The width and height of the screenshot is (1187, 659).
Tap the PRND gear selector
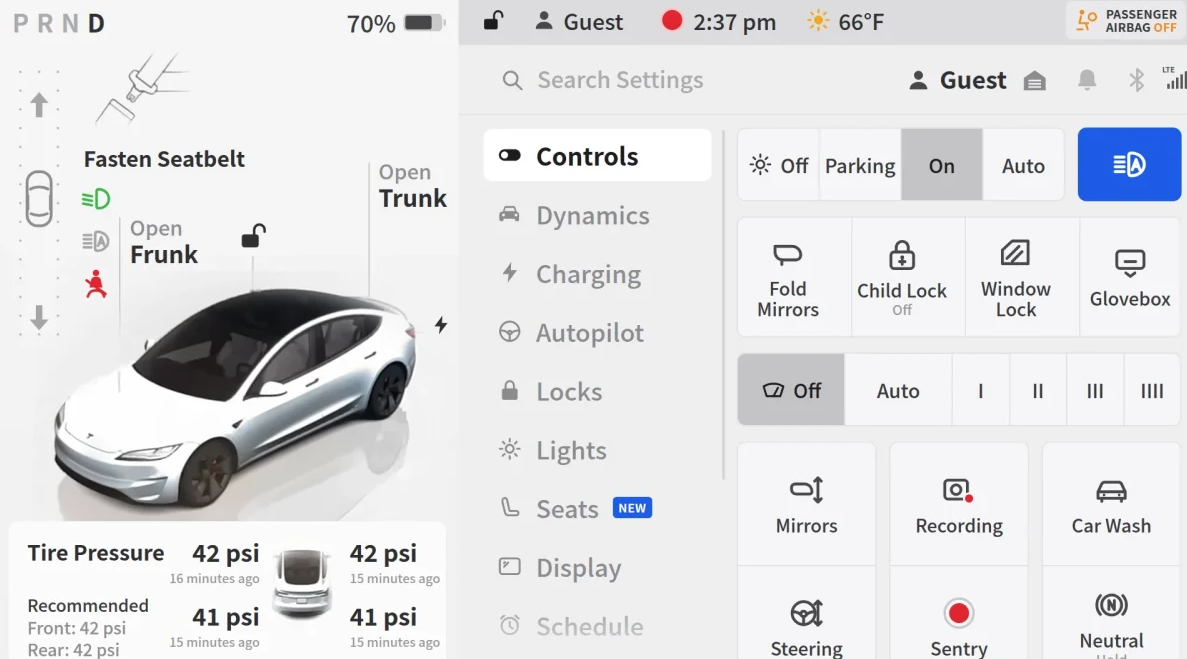[x=59, y=23]
